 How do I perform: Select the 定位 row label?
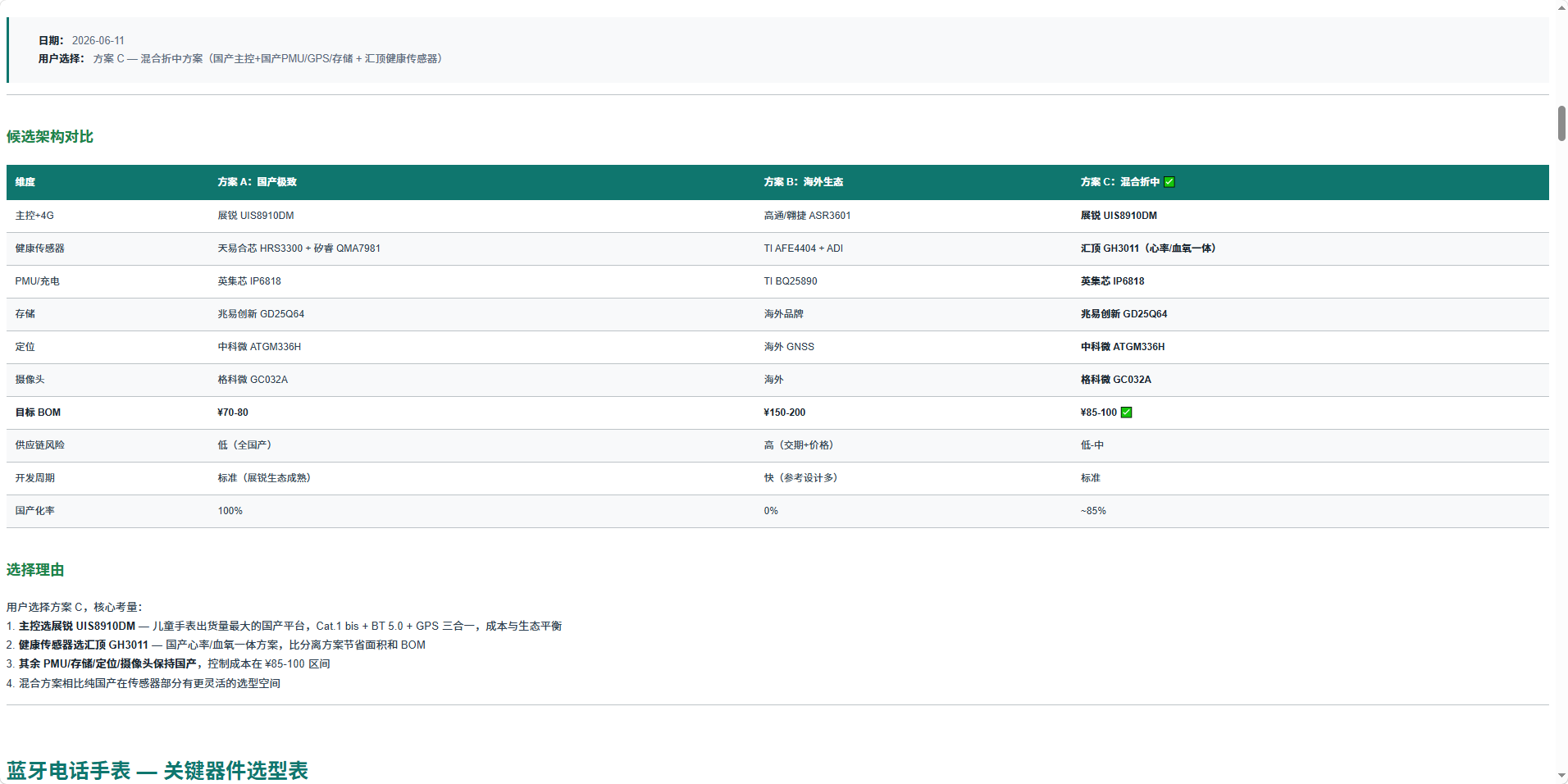25,347
